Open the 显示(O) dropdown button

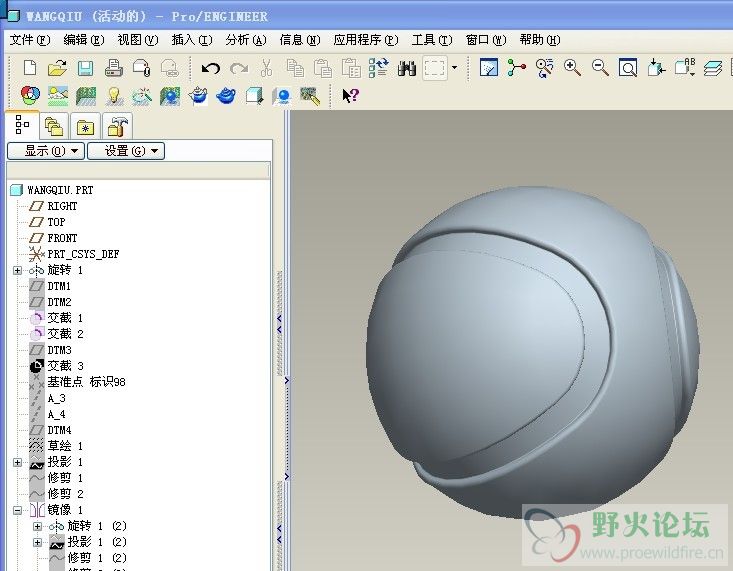[46, 151]
